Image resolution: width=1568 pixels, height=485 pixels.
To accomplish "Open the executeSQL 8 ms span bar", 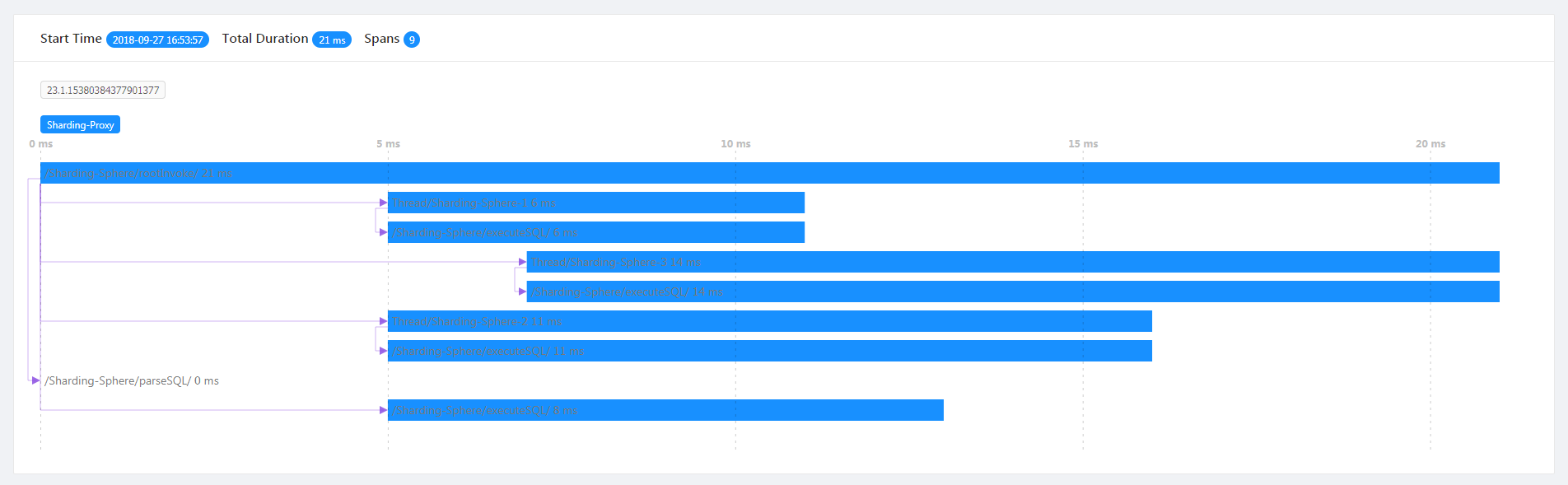I will (665, 410).
